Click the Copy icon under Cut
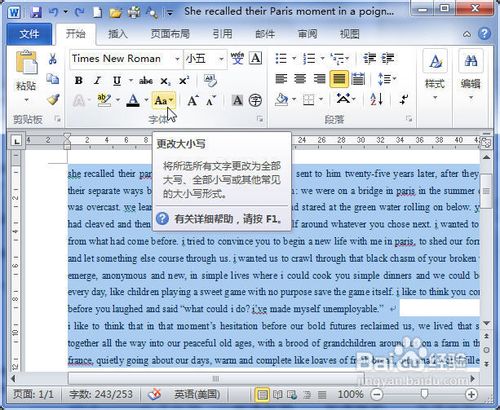 coord(53,79)
